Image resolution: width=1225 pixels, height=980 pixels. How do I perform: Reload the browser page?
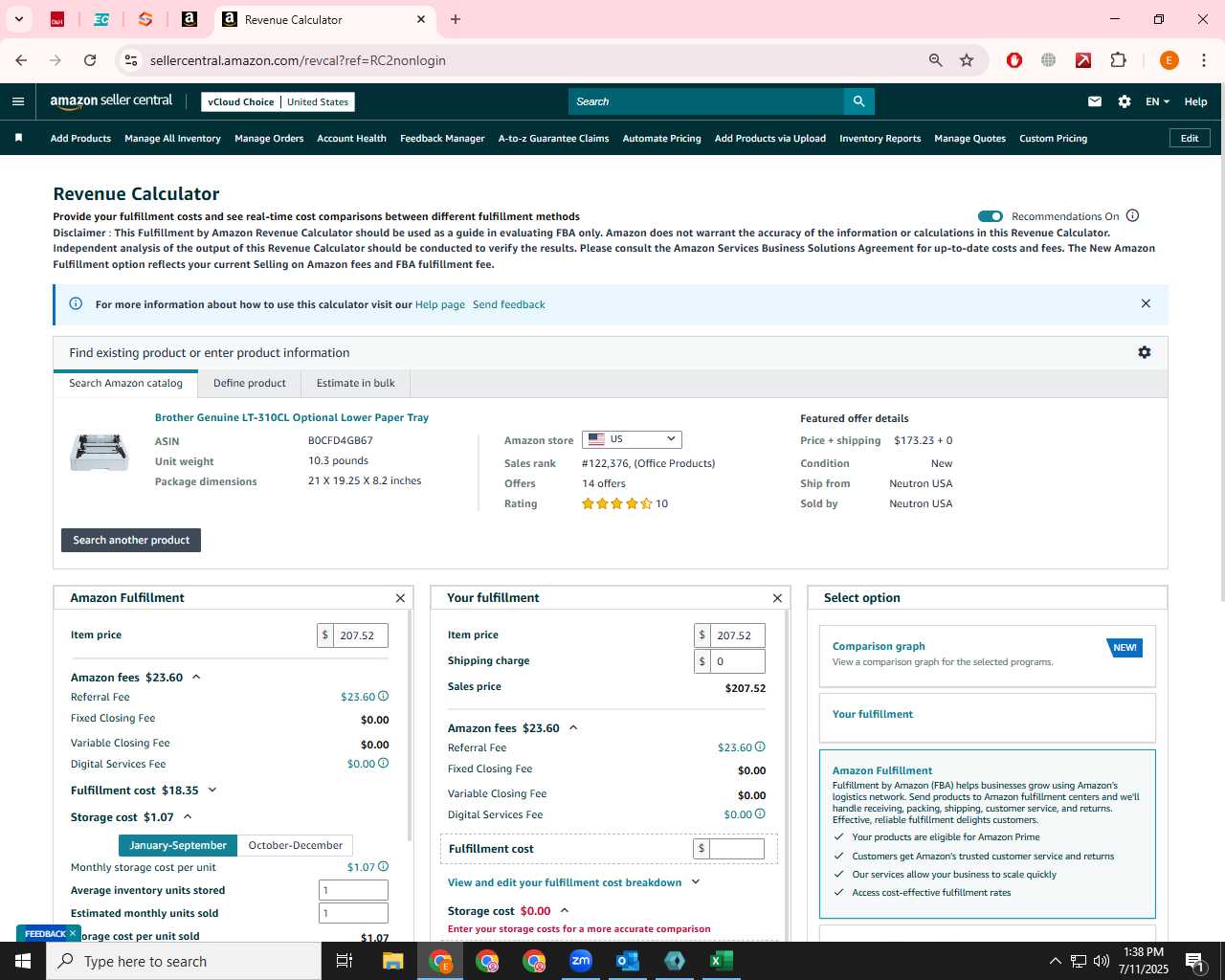click(90, 60)
